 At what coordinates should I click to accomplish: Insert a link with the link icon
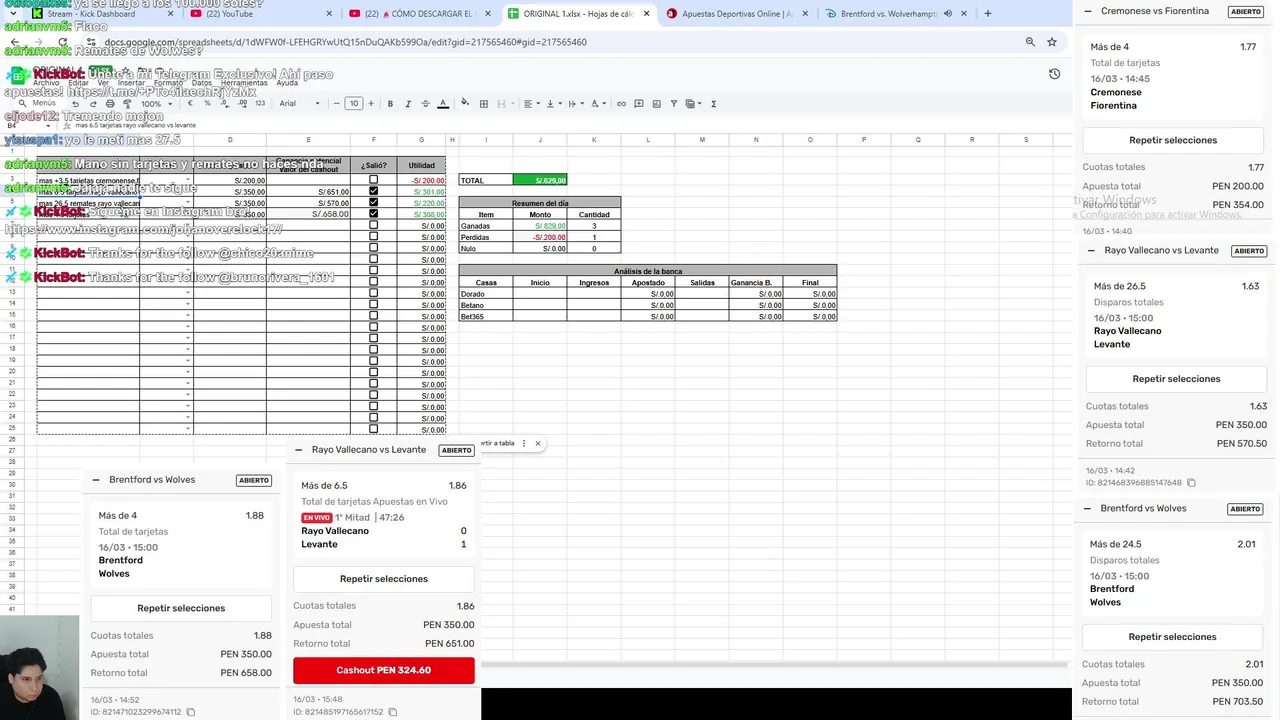[x=621, y=104]
